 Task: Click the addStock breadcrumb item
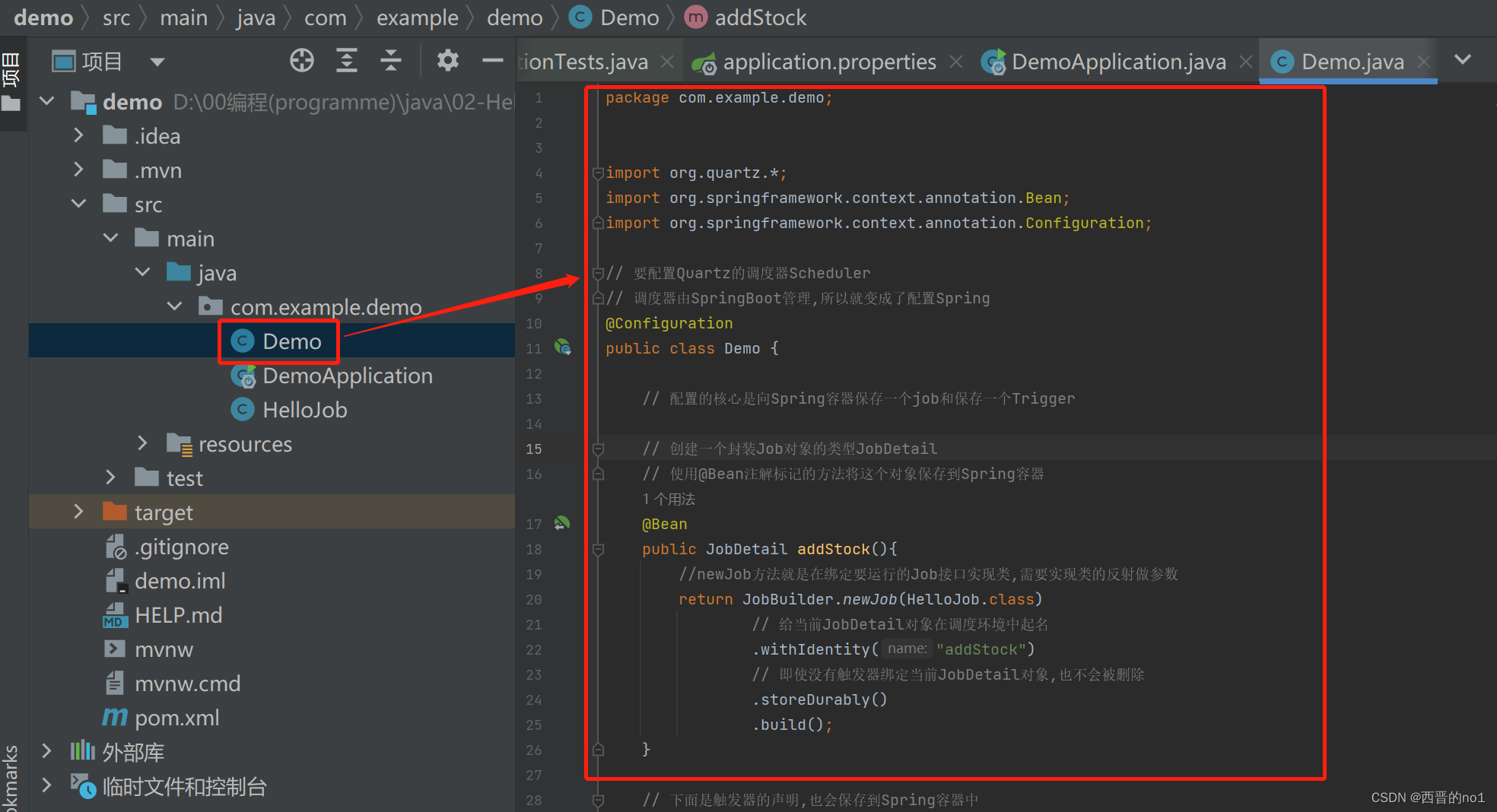[759, 17]
